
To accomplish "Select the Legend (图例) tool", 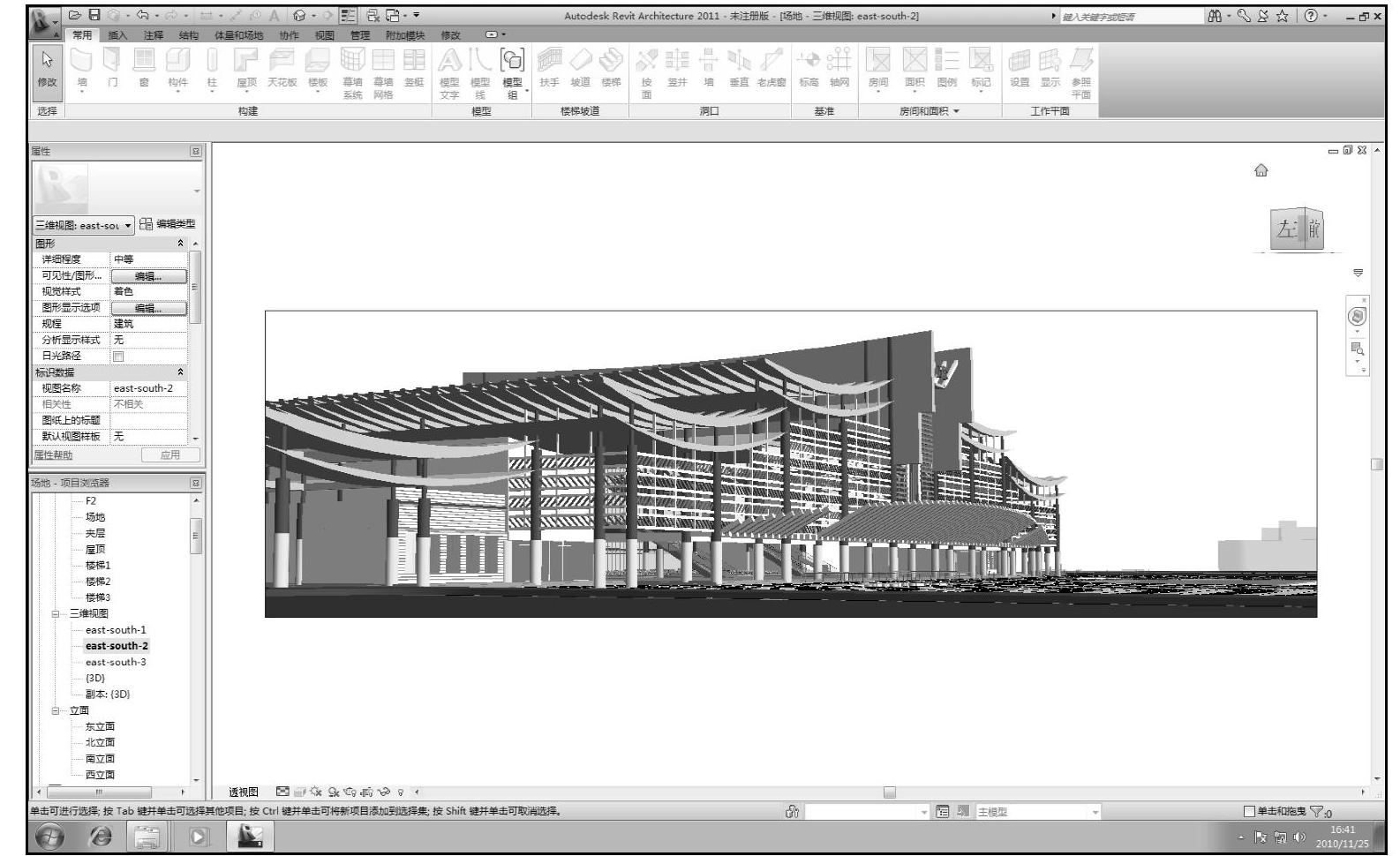I will click(x=947, y=69).
